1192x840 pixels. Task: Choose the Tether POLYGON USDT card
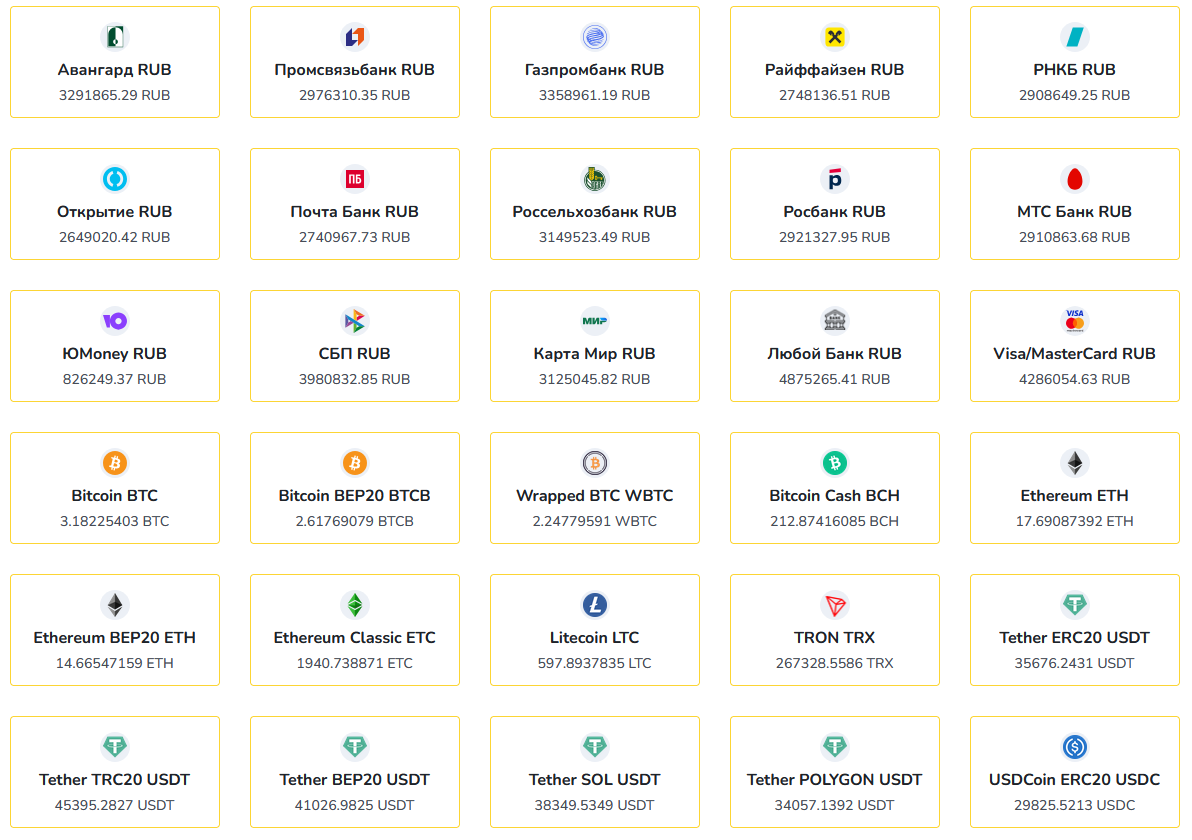click(835, 772)
